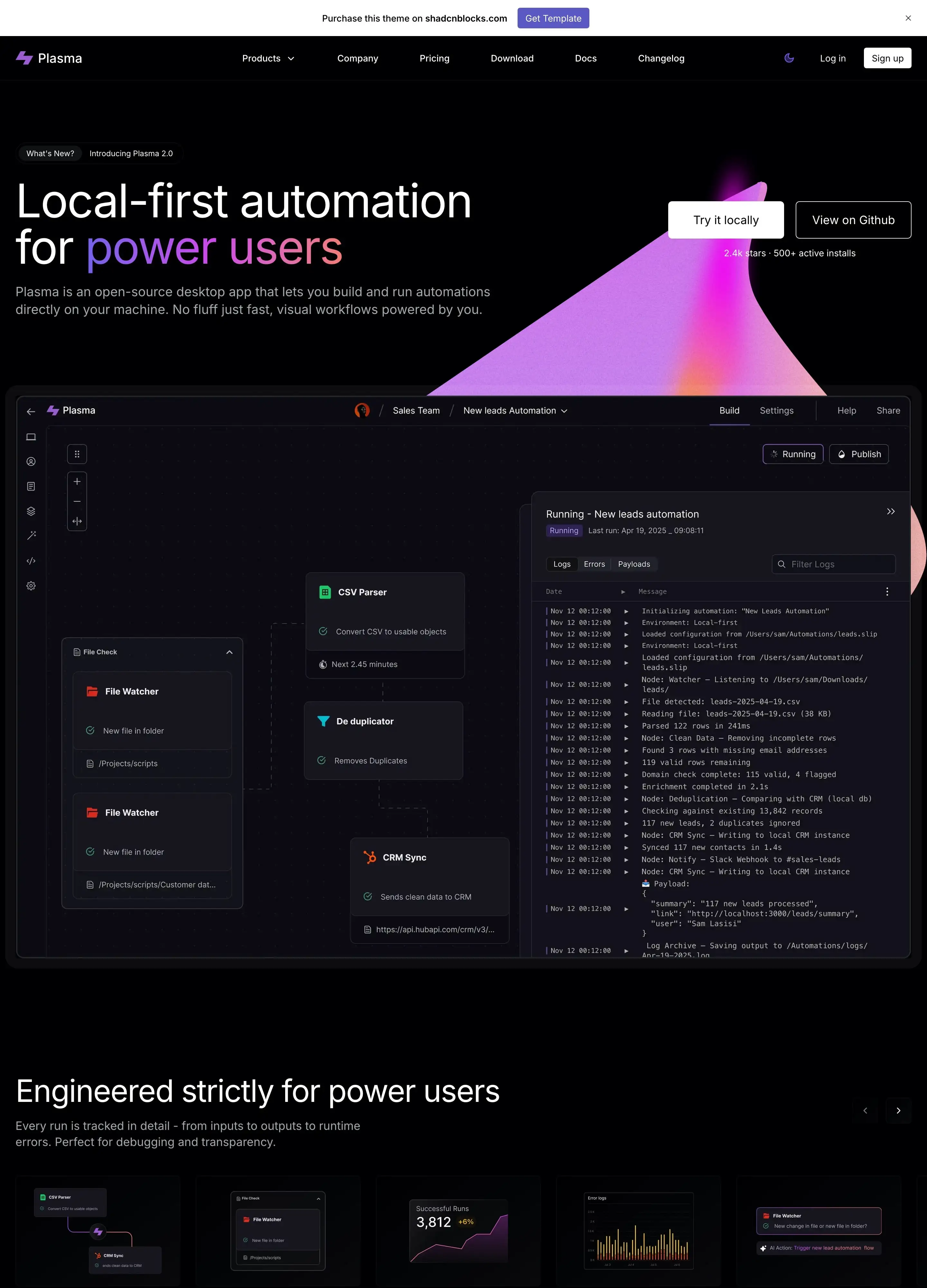Click the https://api.hubapi.com/crm/v3/ URL text

coord(435,930)
